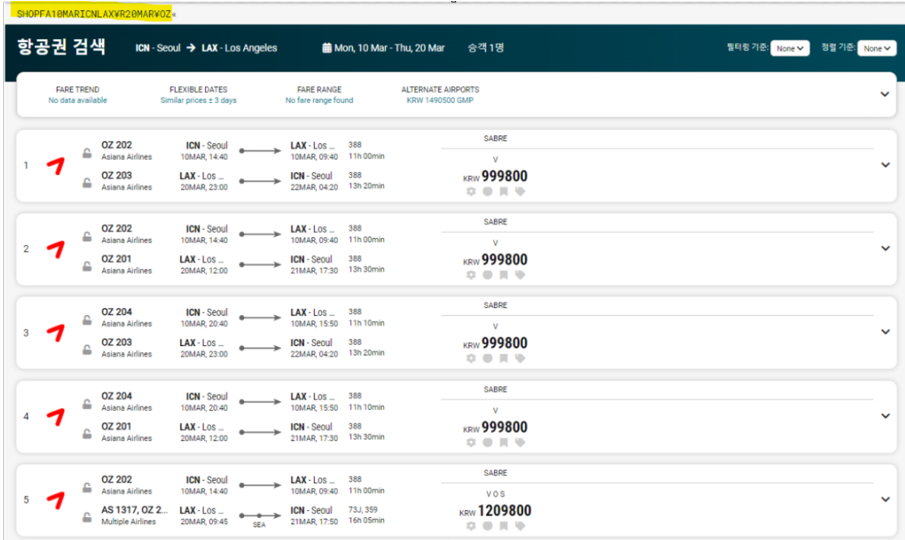Open the 정렬 기준 None dropdown
Viewport: 905px width, 540px height.
[877, 48]
